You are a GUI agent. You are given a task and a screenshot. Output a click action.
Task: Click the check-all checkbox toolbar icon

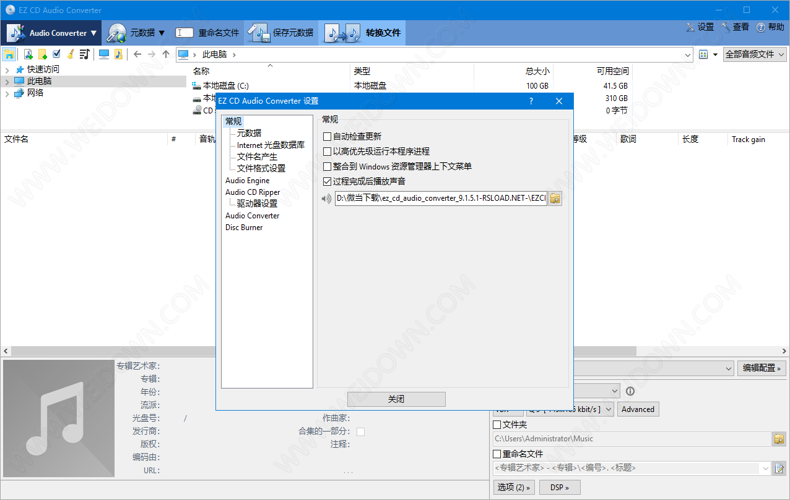coord(56,54)
